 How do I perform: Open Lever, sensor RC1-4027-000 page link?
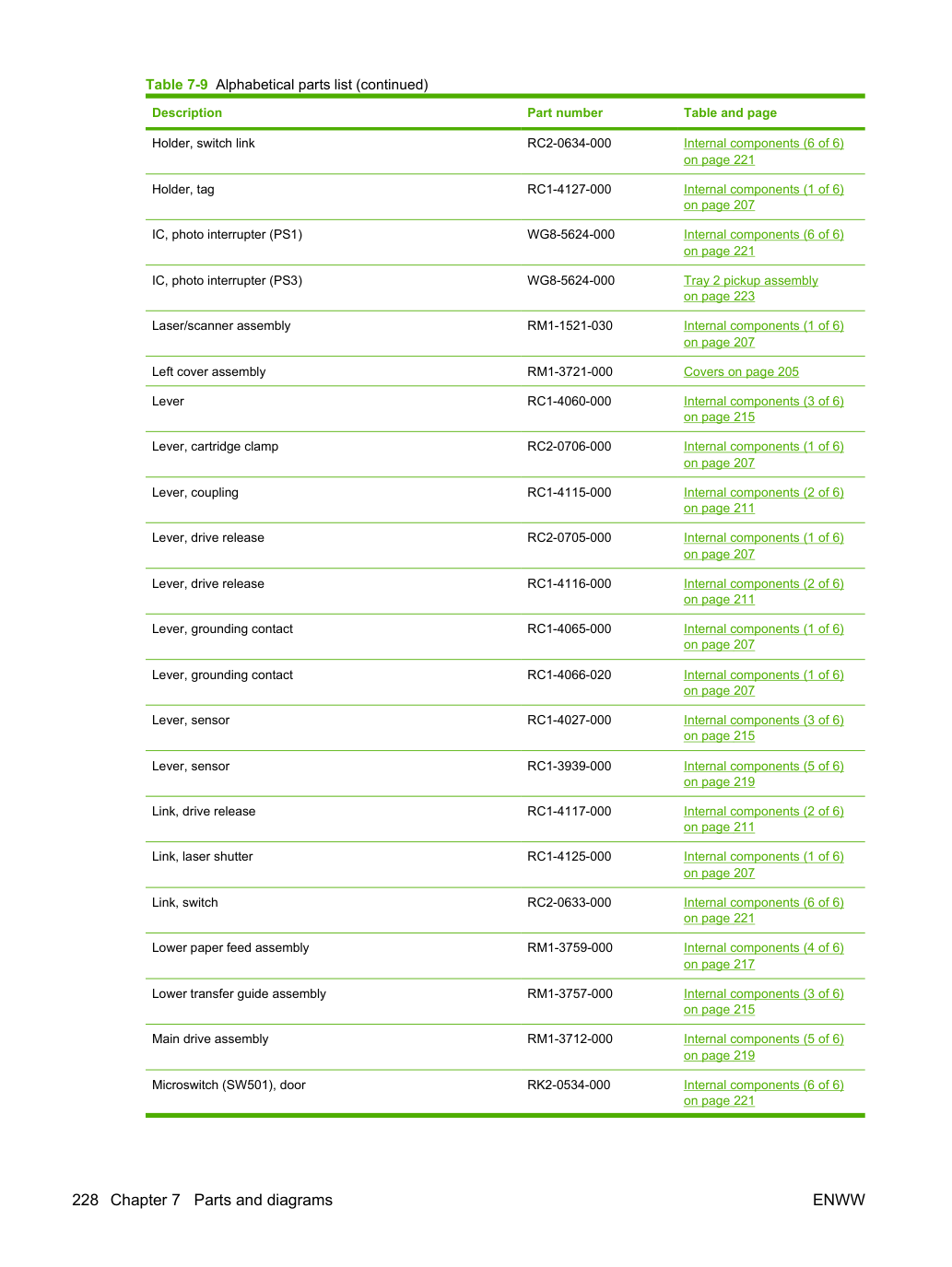pos(763,728)
